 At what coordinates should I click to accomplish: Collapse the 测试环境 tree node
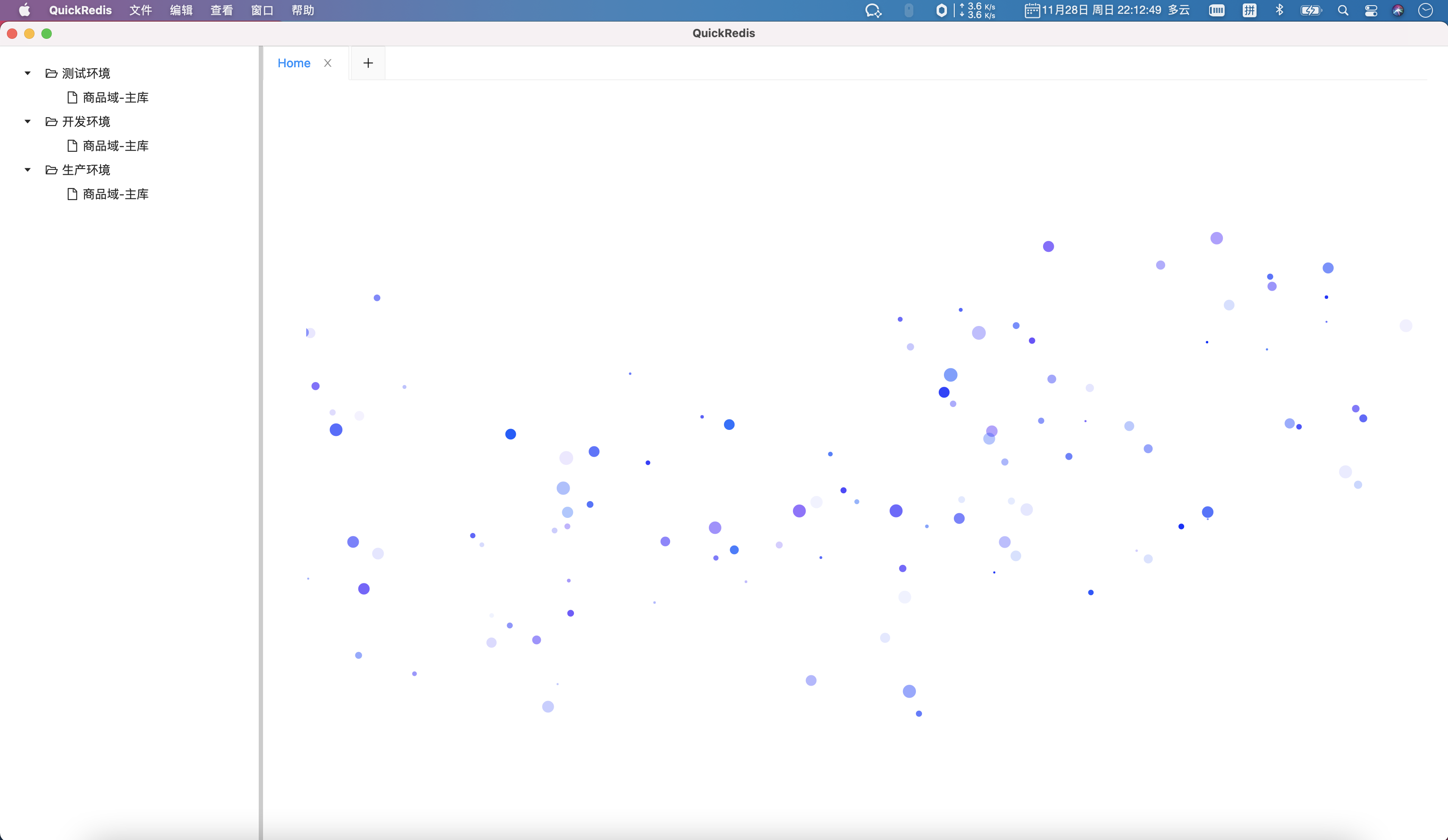[x=28, y=74]
